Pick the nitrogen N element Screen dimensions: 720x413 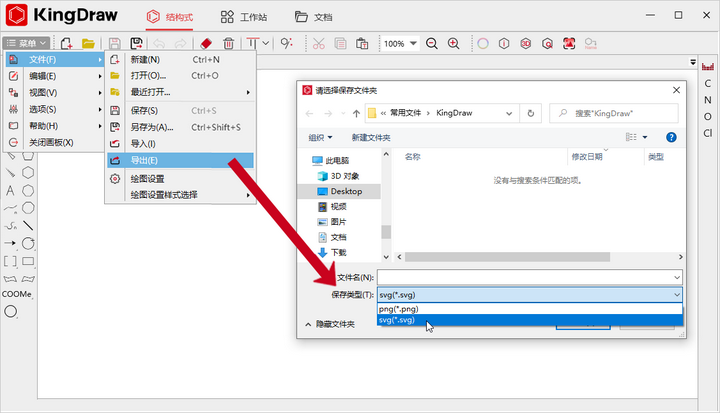708,100
